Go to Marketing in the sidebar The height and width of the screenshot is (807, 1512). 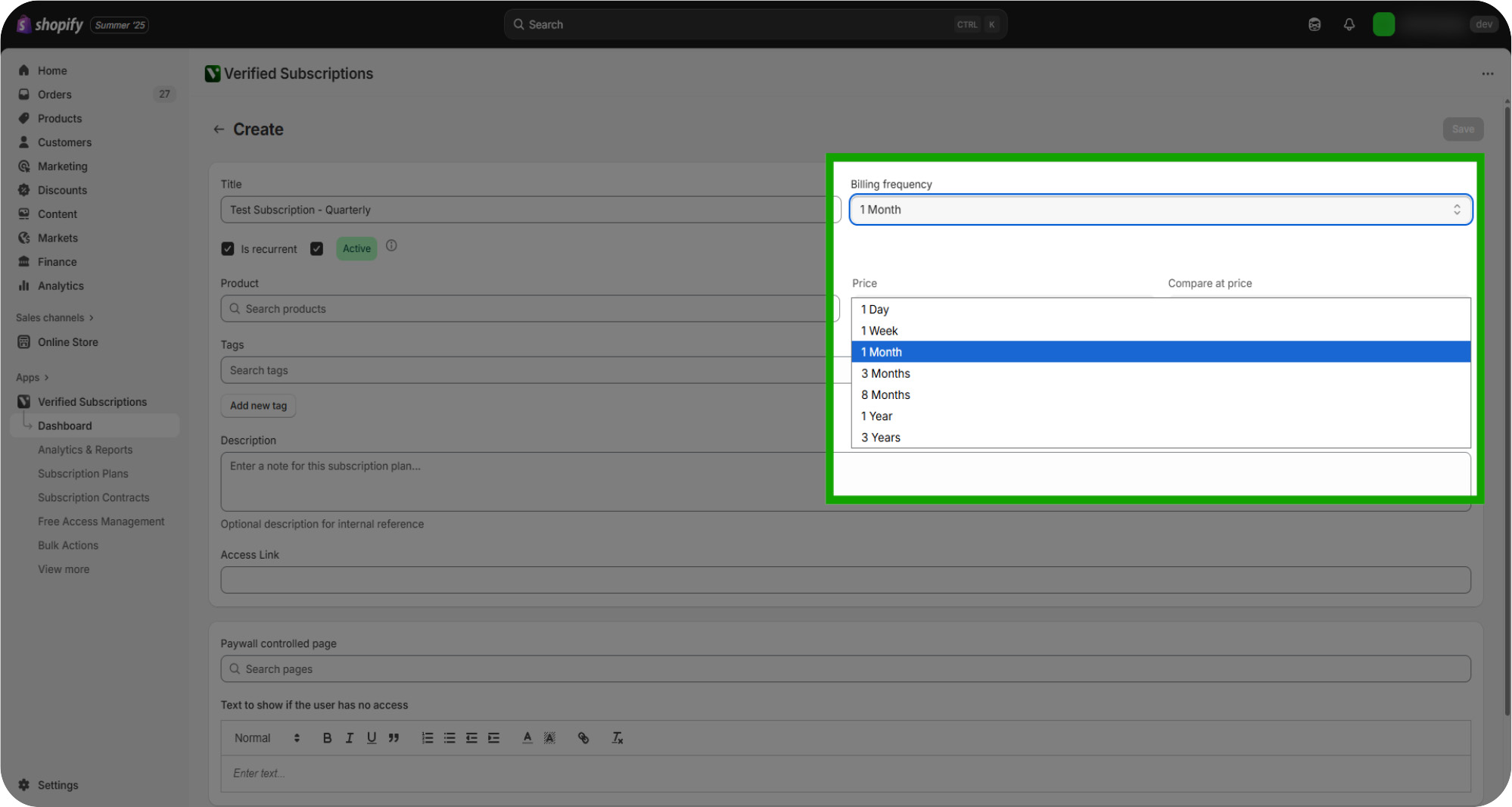coord(63,167)
